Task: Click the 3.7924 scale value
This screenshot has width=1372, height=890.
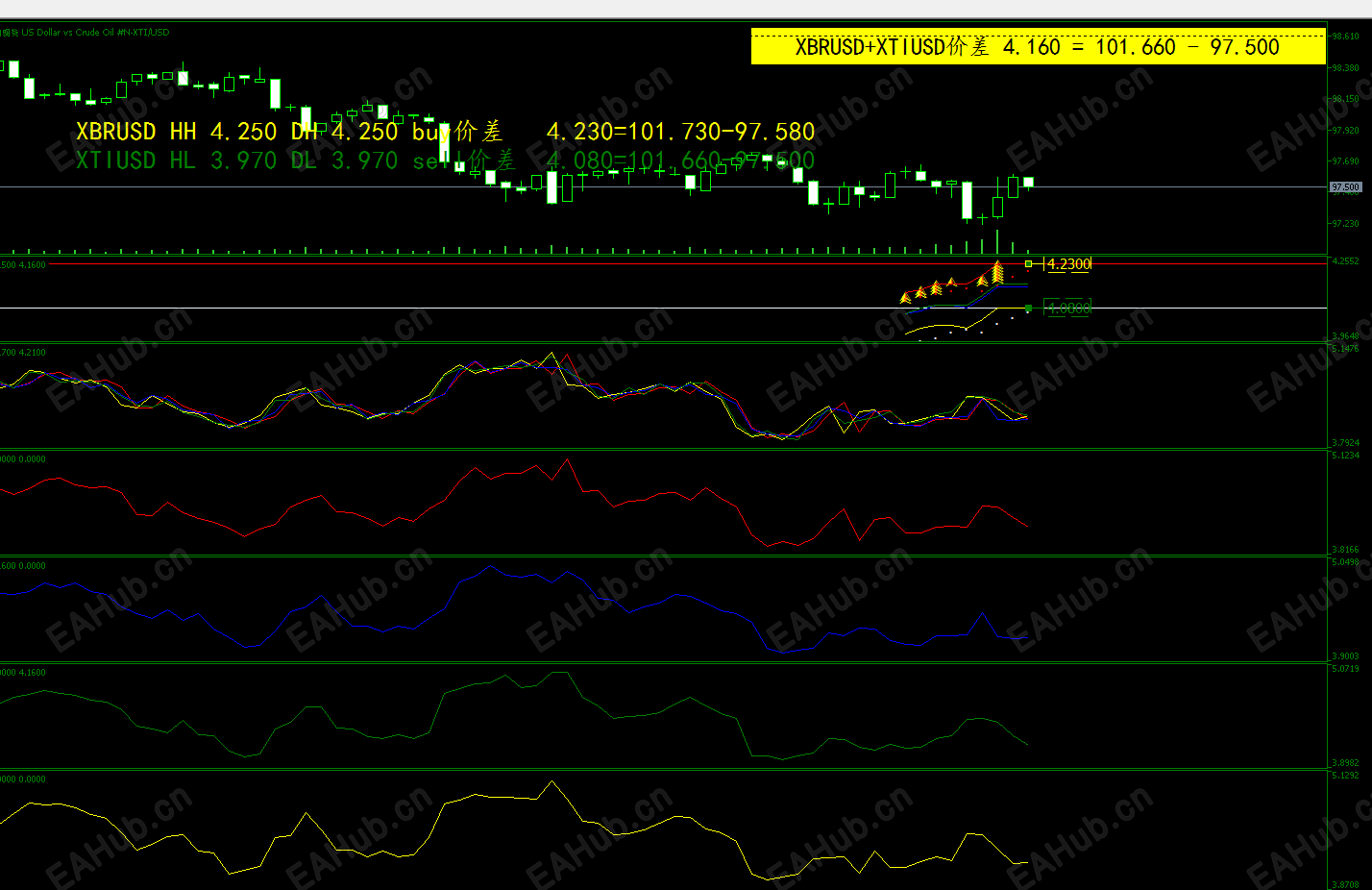Action: (x=1345, y=443)
